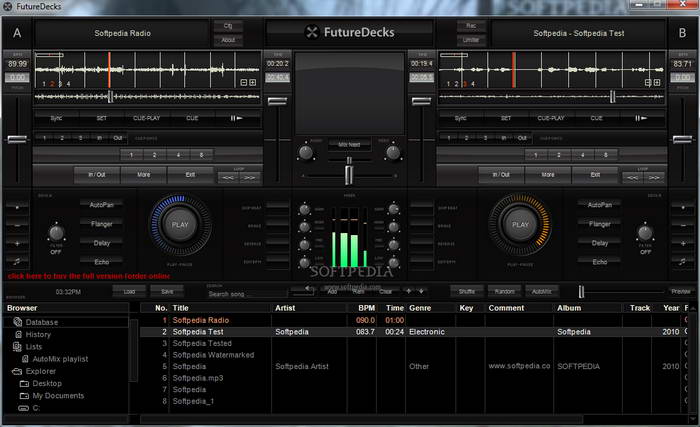Click the Preview volume slider handle
This screenshot has height=427, width=700.
(581, 292)
